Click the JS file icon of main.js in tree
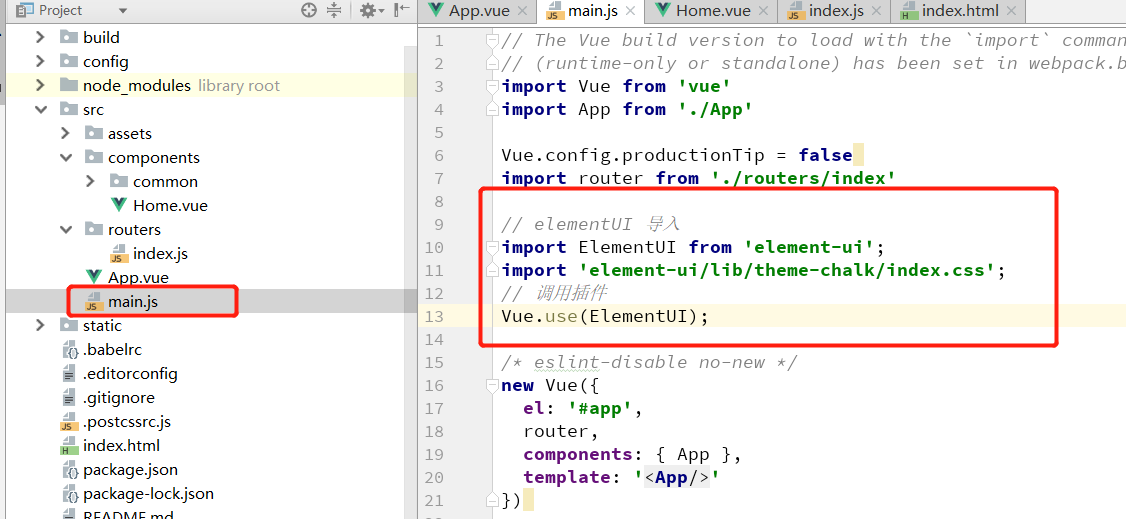This screenshot has width=1126, height=519. (x=93, y=302)
